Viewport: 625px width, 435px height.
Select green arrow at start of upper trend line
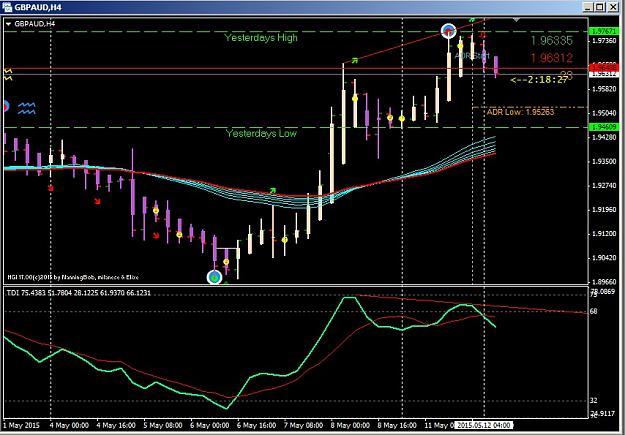(x=354, y=61)
